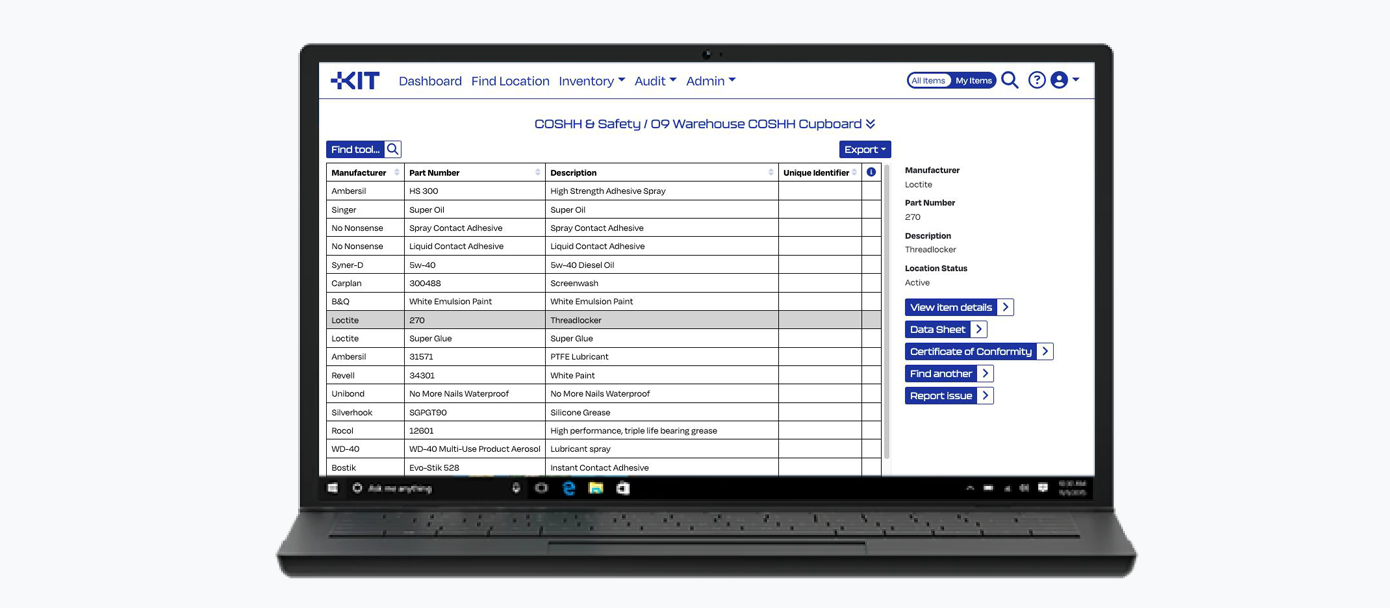Click the Find tool magnifier icon

393,149
